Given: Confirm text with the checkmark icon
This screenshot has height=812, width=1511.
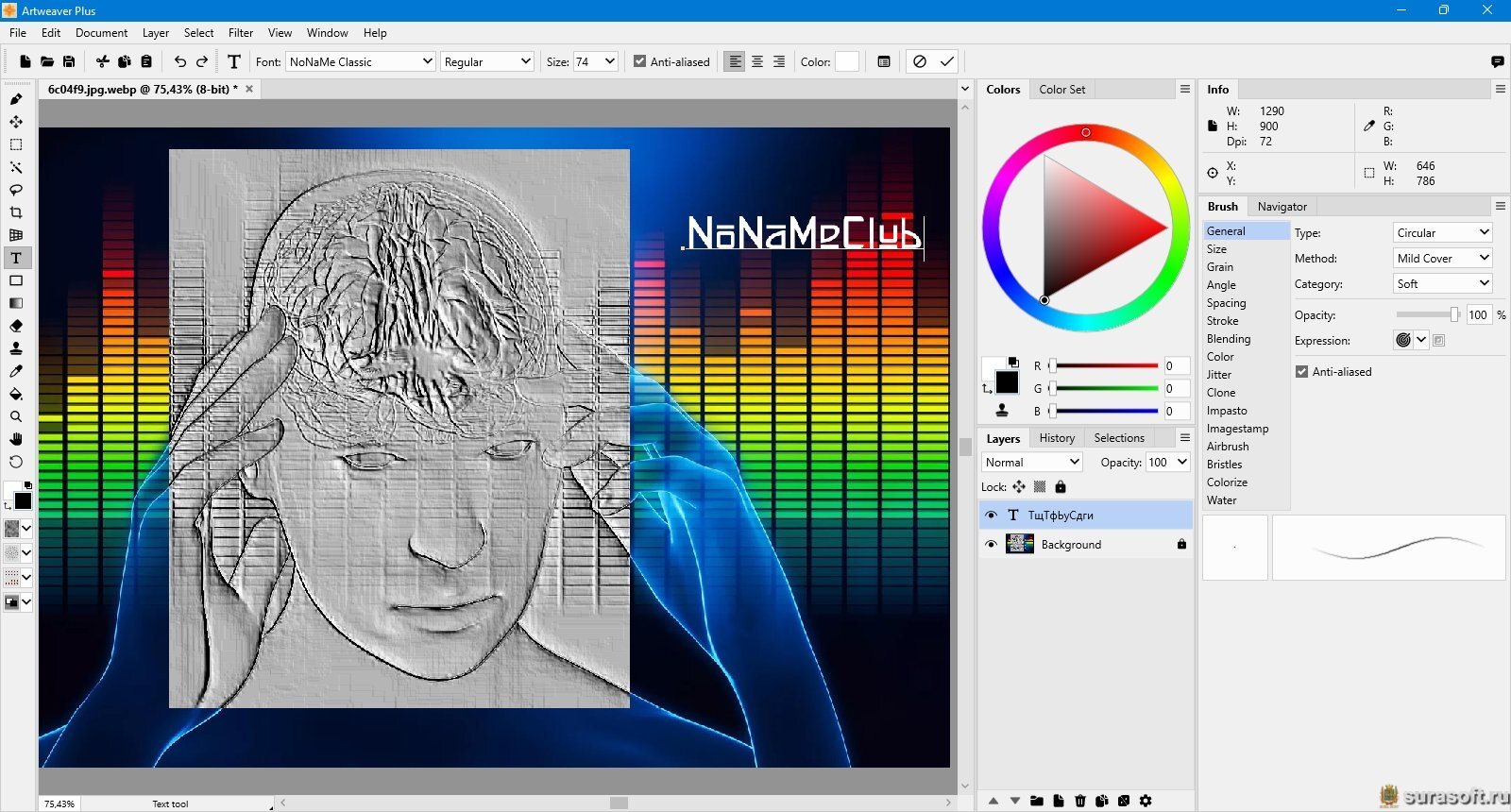Looking at the screenshot, I should 946,61.
